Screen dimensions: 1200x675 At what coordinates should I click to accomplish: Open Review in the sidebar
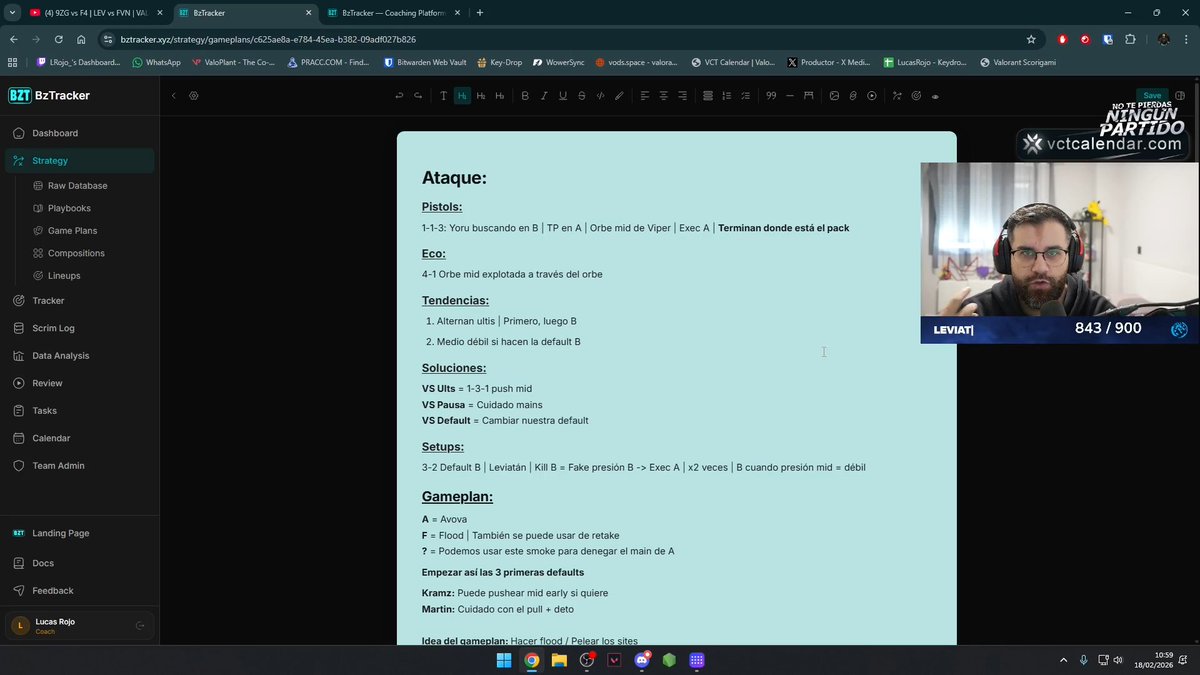[x=80, y=383]
